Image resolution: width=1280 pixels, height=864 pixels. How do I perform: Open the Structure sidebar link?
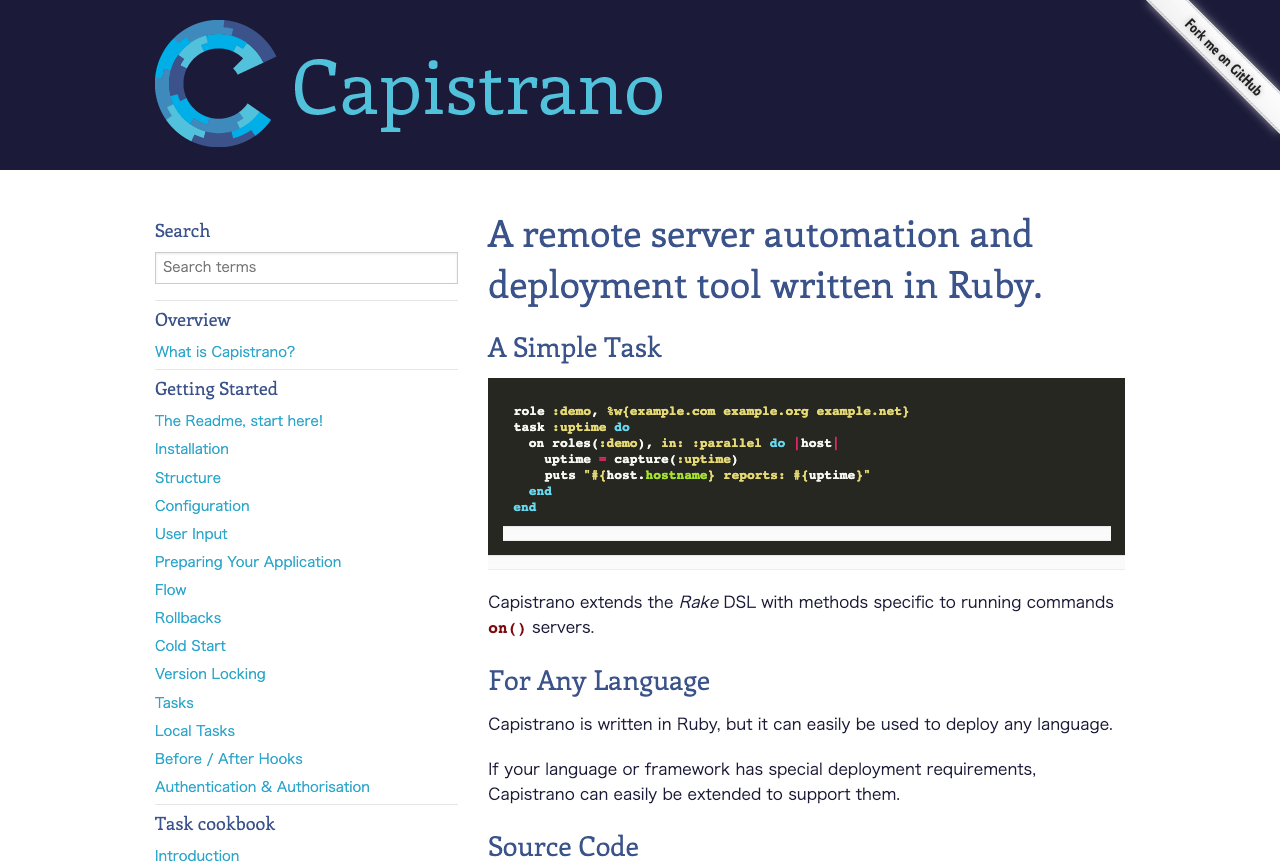188,478
